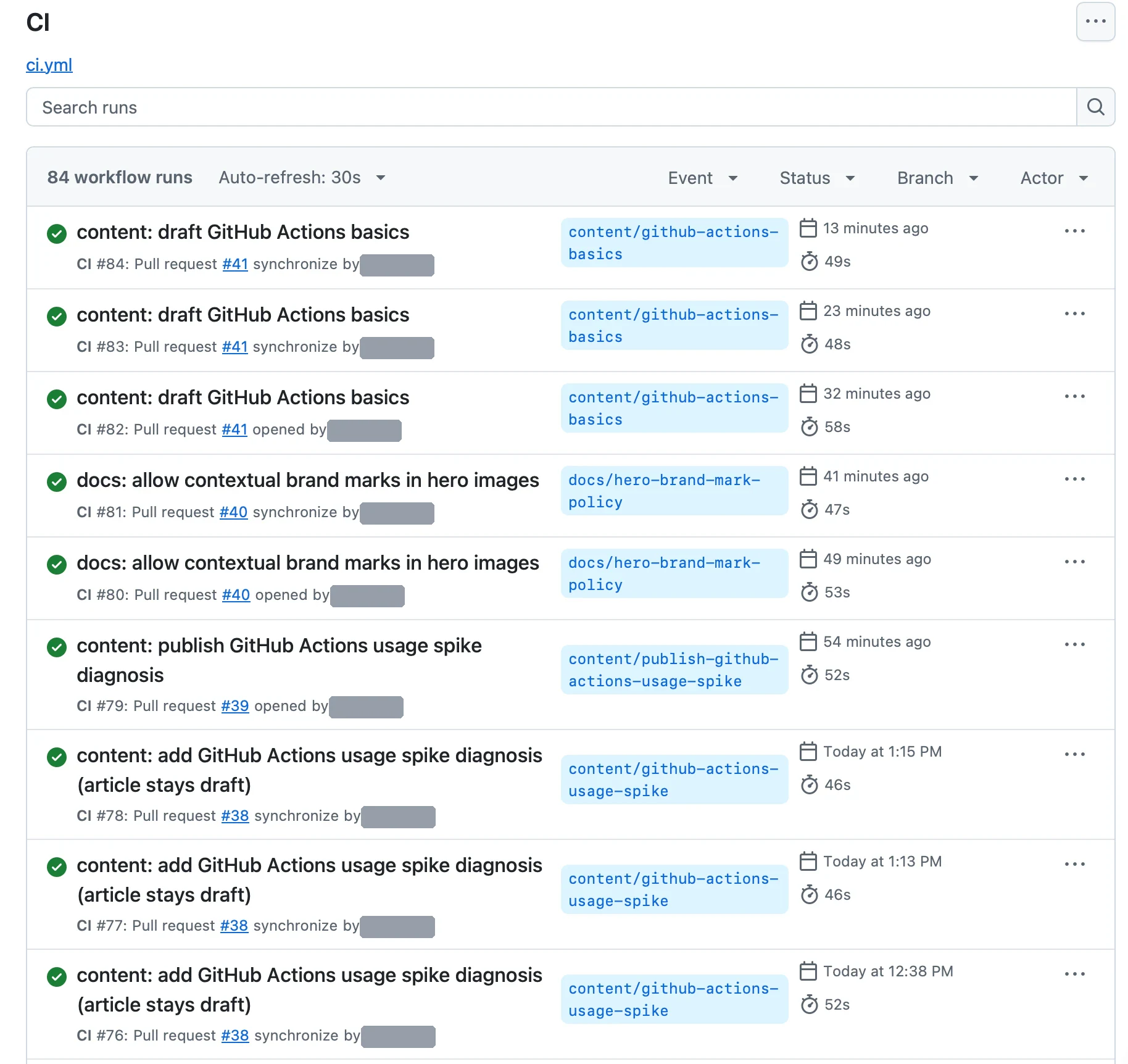Screen dimensions: 1128x1064
Task: Open pull request #40 link in CI #80
Action: coord(236,595)
